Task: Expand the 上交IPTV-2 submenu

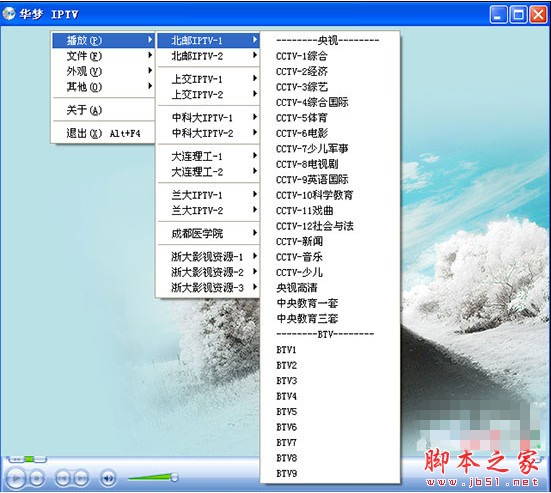Action: pyautogui.click(x=208, y=94)
